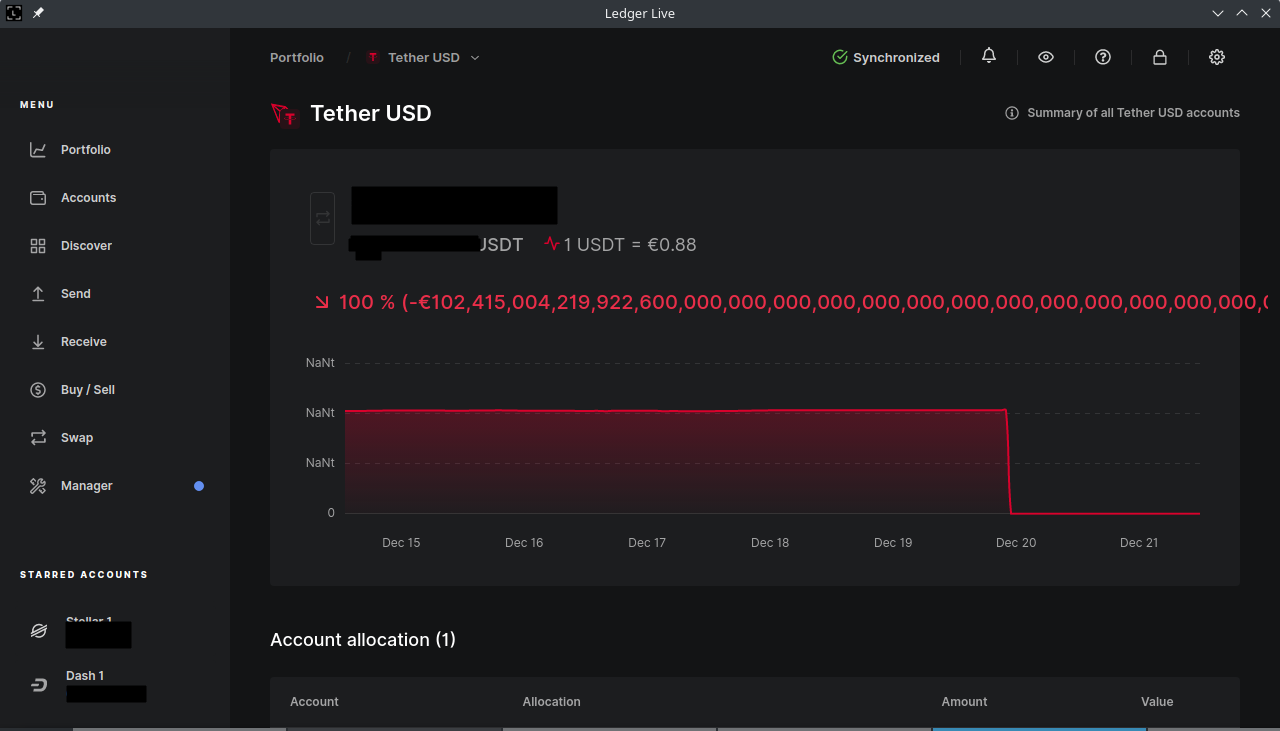
Task: Open the starred Dash 1 account
Action: pyautogui.click(x=85, y=682)
